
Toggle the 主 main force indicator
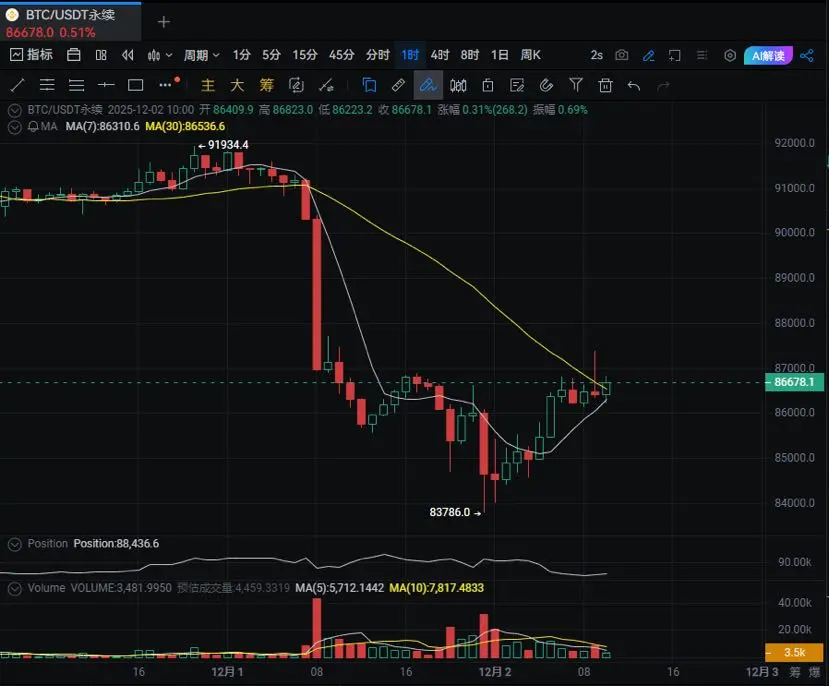pyautogui.click(x=208, y=85)
